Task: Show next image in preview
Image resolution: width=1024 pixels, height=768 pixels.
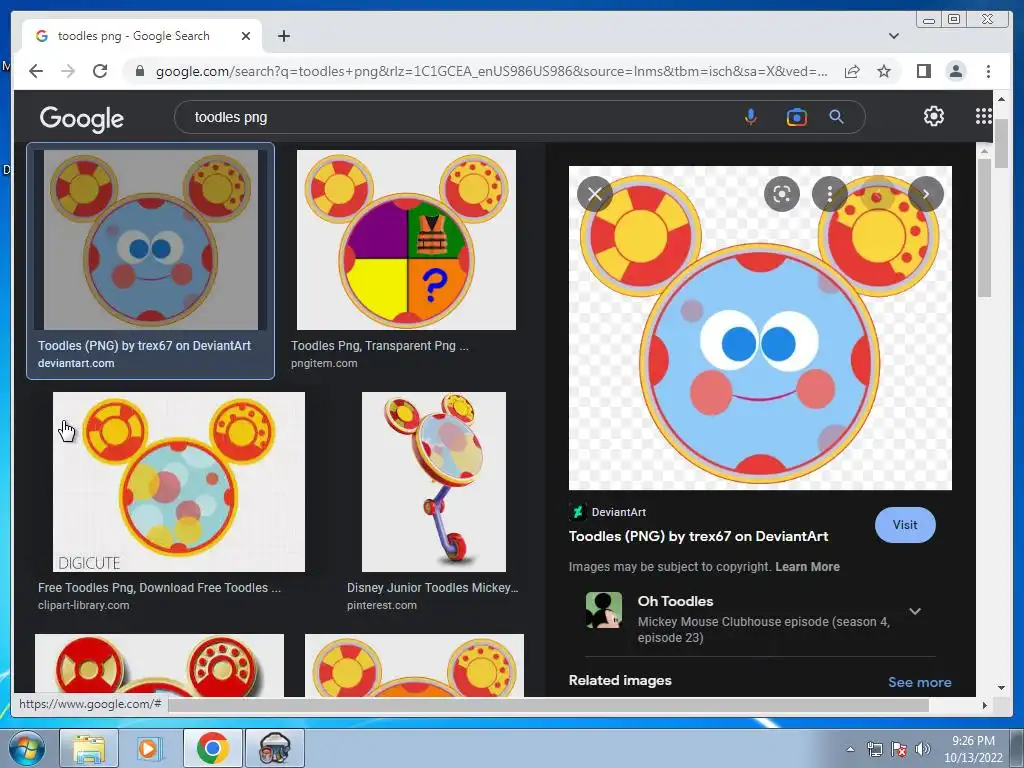Action: point(925,194)
